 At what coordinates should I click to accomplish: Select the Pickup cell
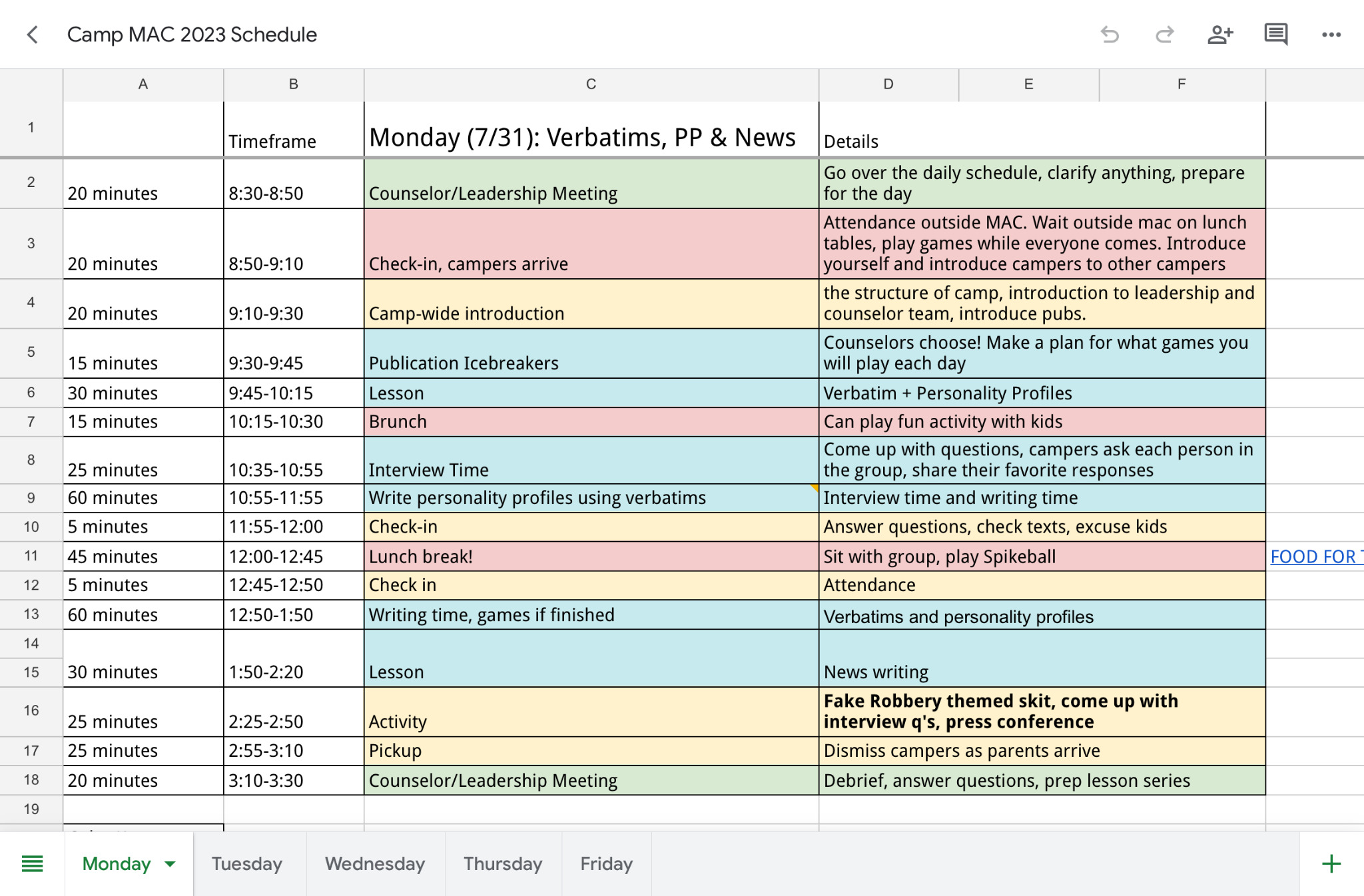pyautogui.click(x=591, y=751)
